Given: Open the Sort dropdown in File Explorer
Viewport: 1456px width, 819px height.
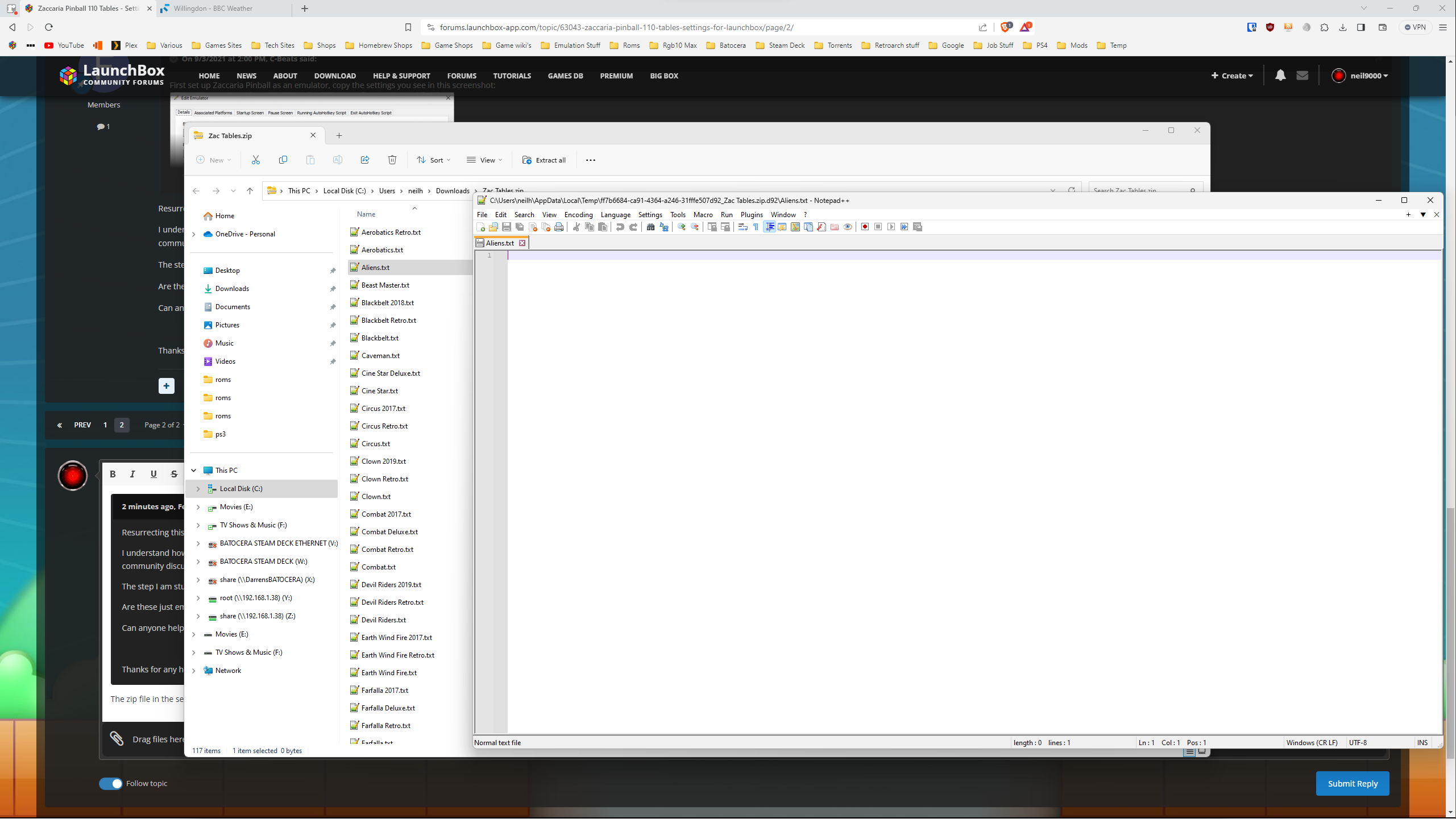Looking at the screenshot, I should coord(433,160).
